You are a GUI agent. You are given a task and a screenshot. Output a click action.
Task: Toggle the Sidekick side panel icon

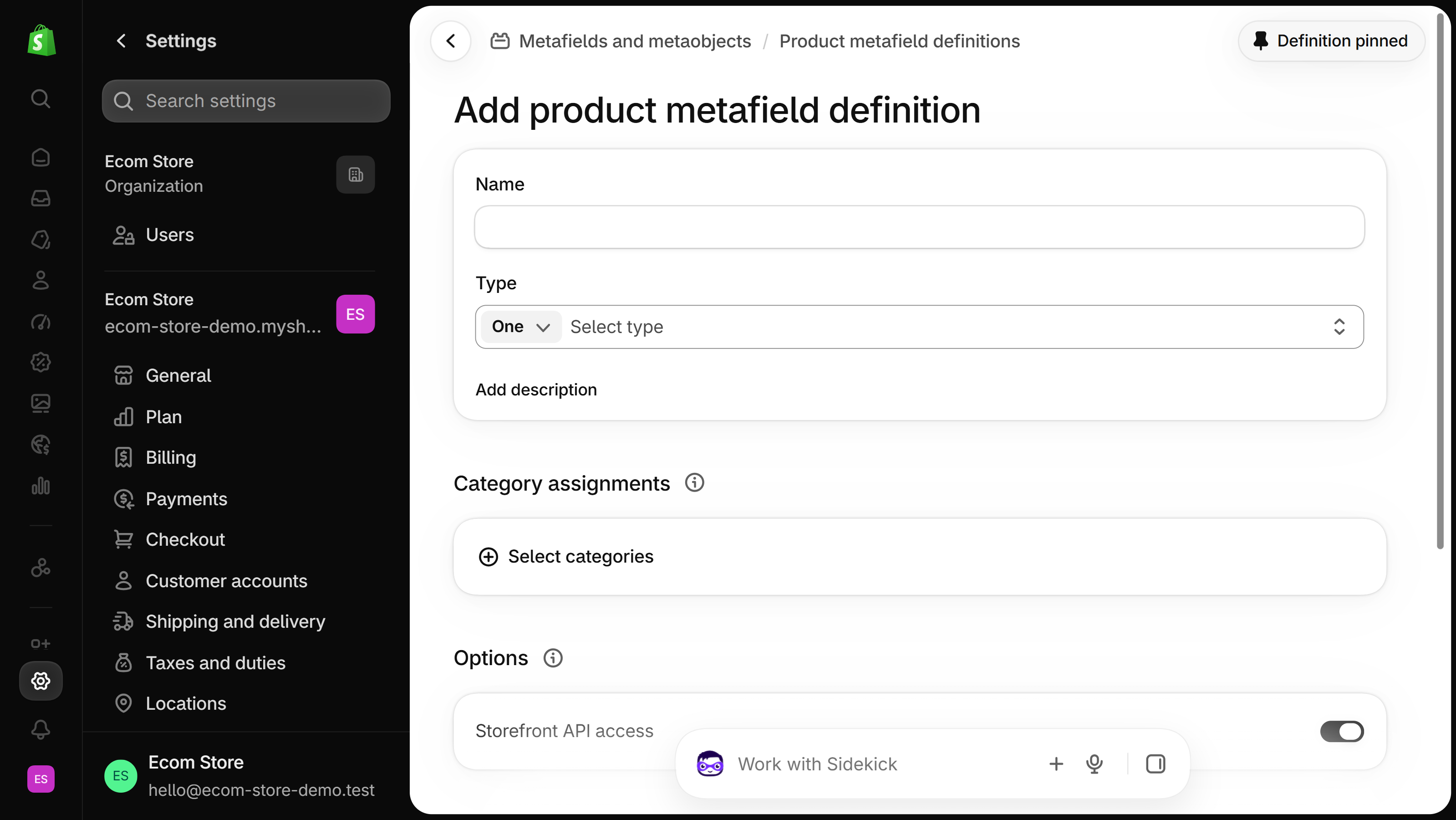(1156, 764)
